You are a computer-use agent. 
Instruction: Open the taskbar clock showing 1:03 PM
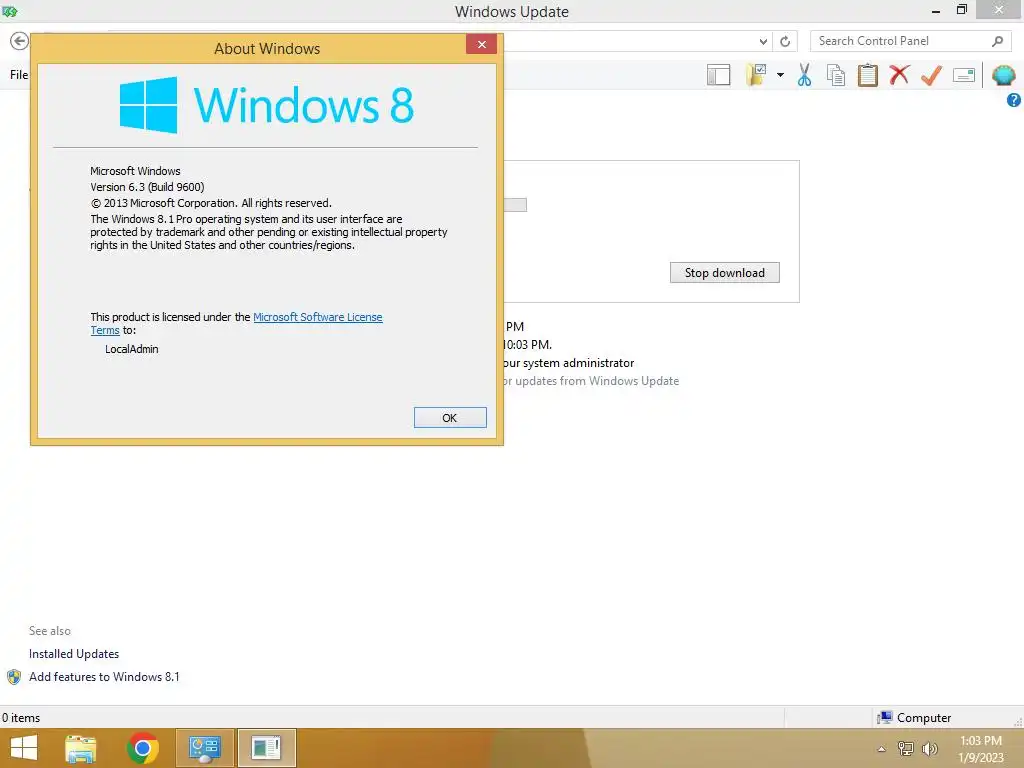tap(981, 749)
